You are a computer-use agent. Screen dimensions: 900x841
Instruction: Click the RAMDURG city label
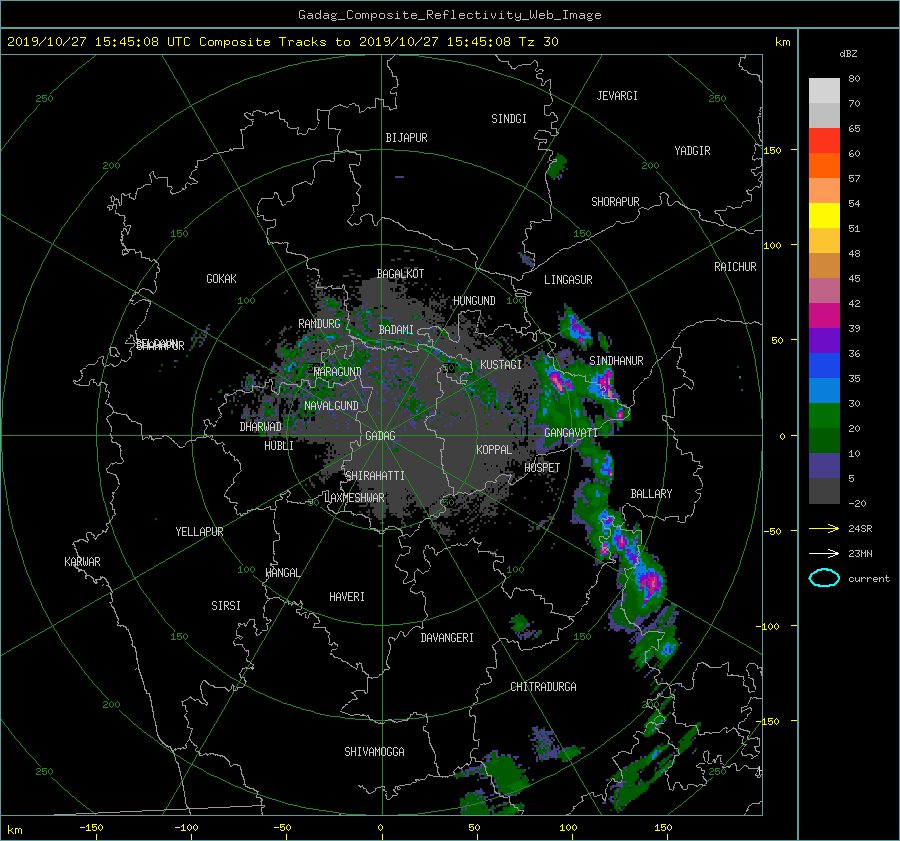tap(319, 324)
